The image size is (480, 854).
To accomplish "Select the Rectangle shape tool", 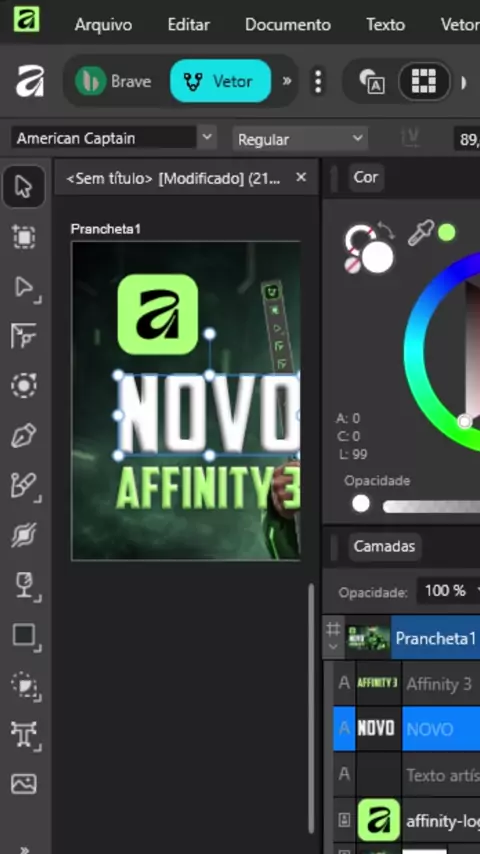I will (x=25, y=636).
